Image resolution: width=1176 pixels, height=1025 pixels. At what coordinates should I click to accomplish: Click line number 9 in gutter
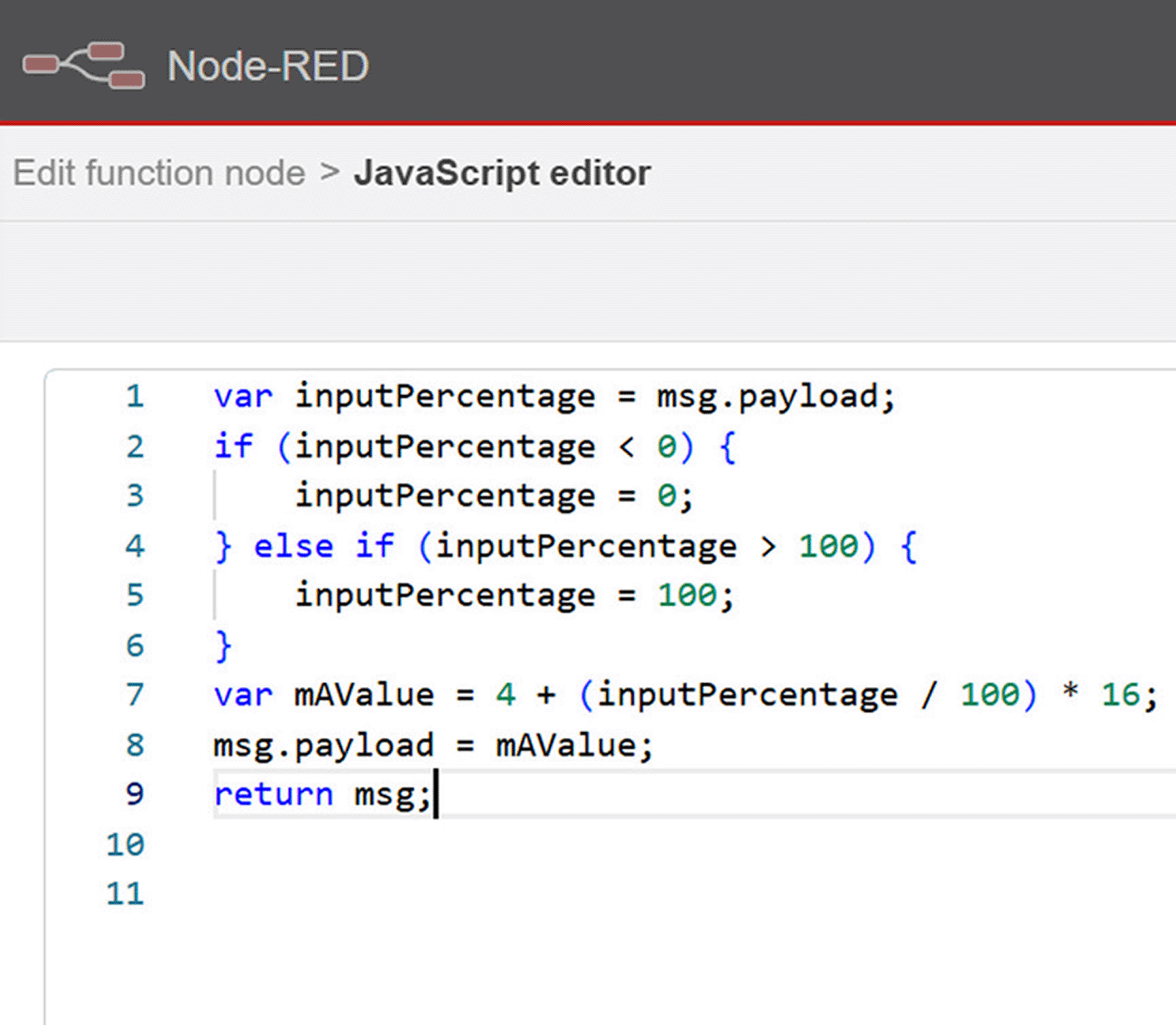point(134,794)
